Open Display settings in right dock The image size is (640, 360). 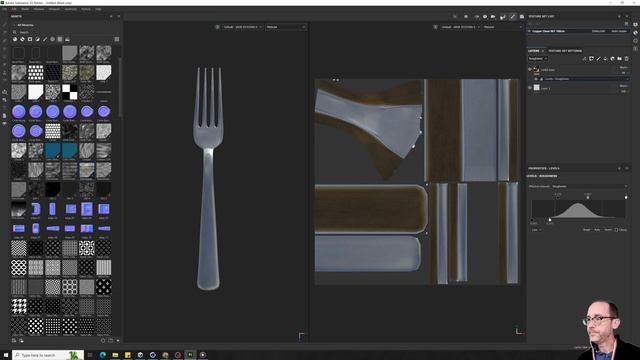[x=636, y=24]
